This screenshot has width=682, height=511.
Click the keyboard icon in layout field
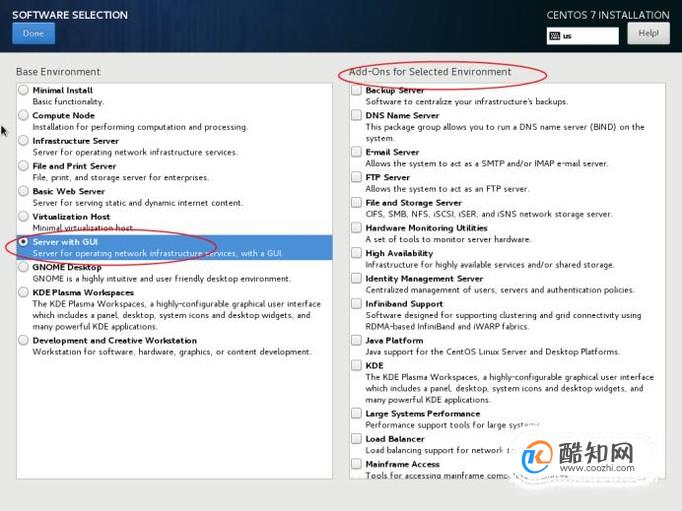tap(555, 36)
